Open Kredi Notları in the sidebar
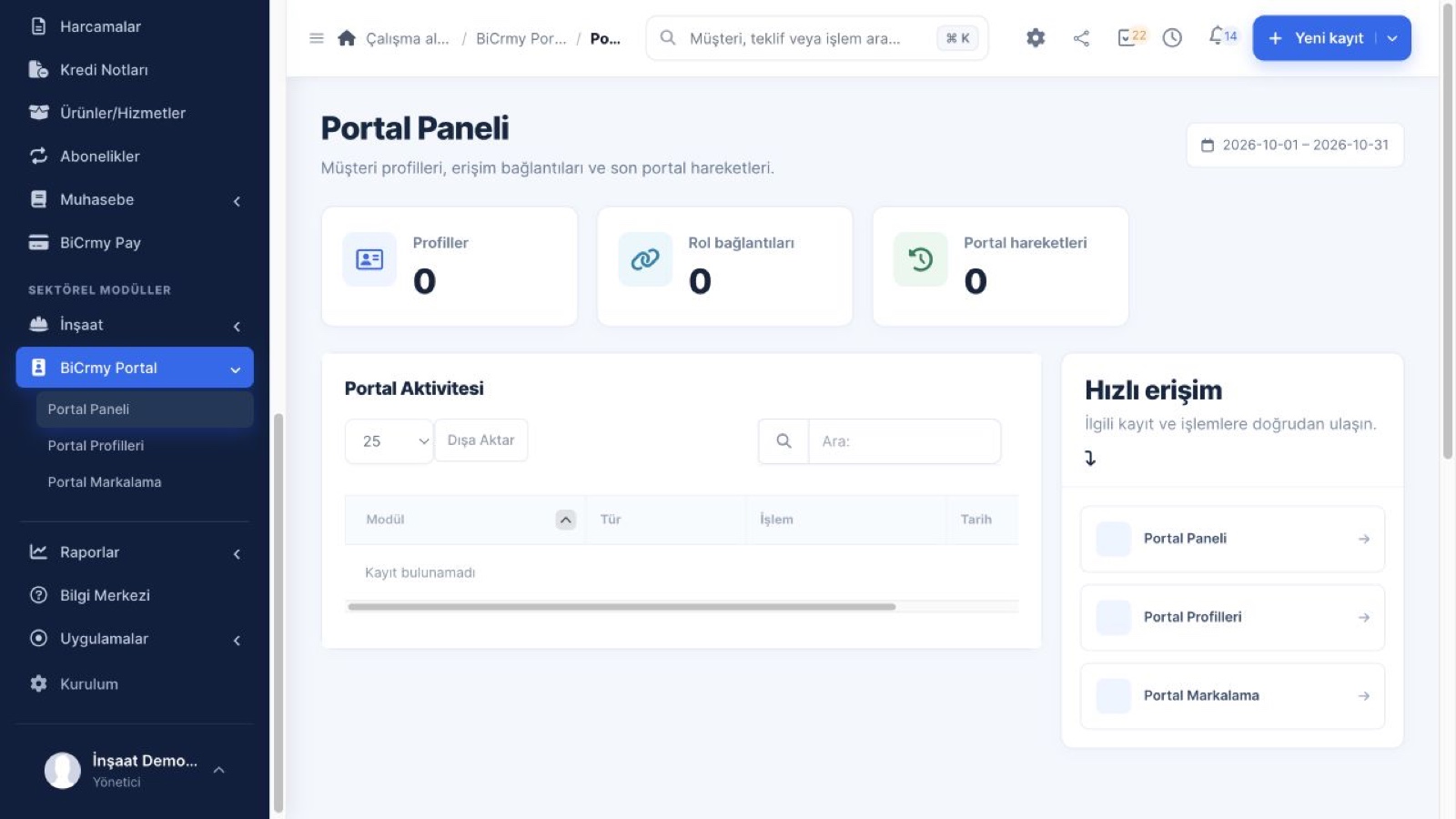 (x=135, y=69)
